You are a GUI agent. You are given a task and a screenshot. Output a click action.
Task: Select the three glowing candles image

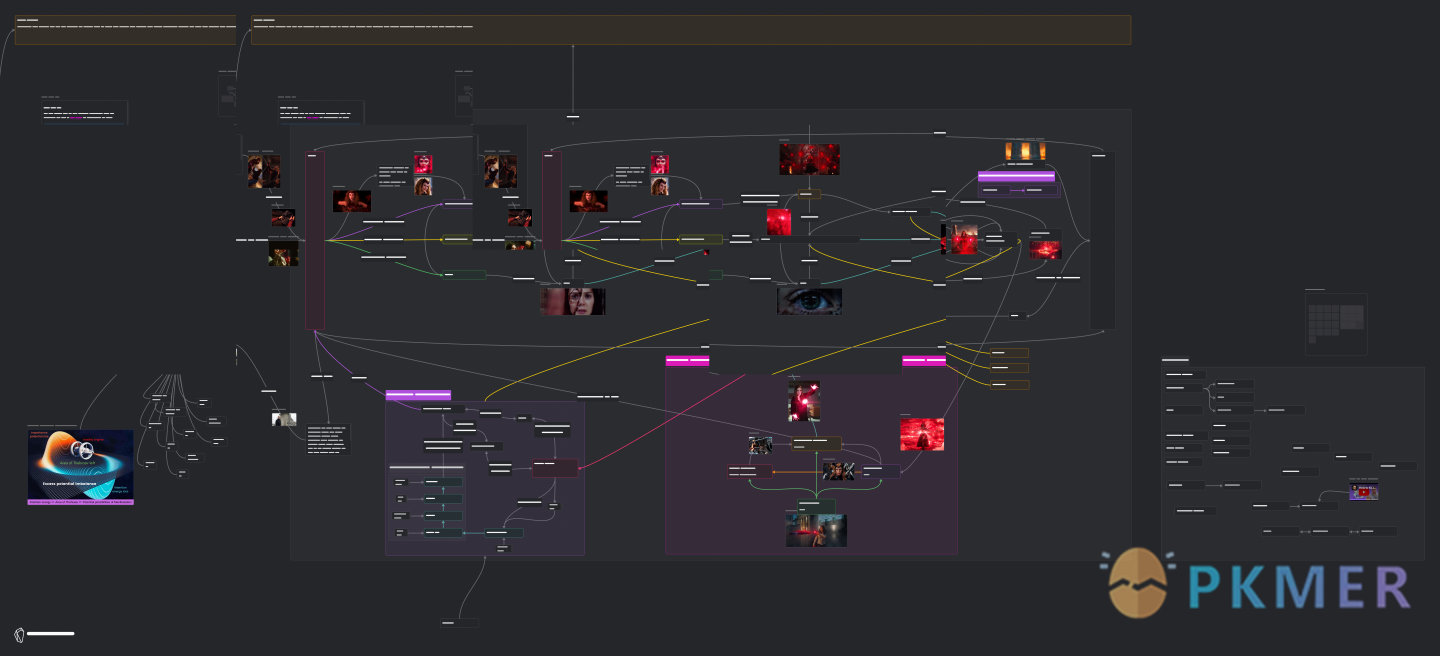1025,152
